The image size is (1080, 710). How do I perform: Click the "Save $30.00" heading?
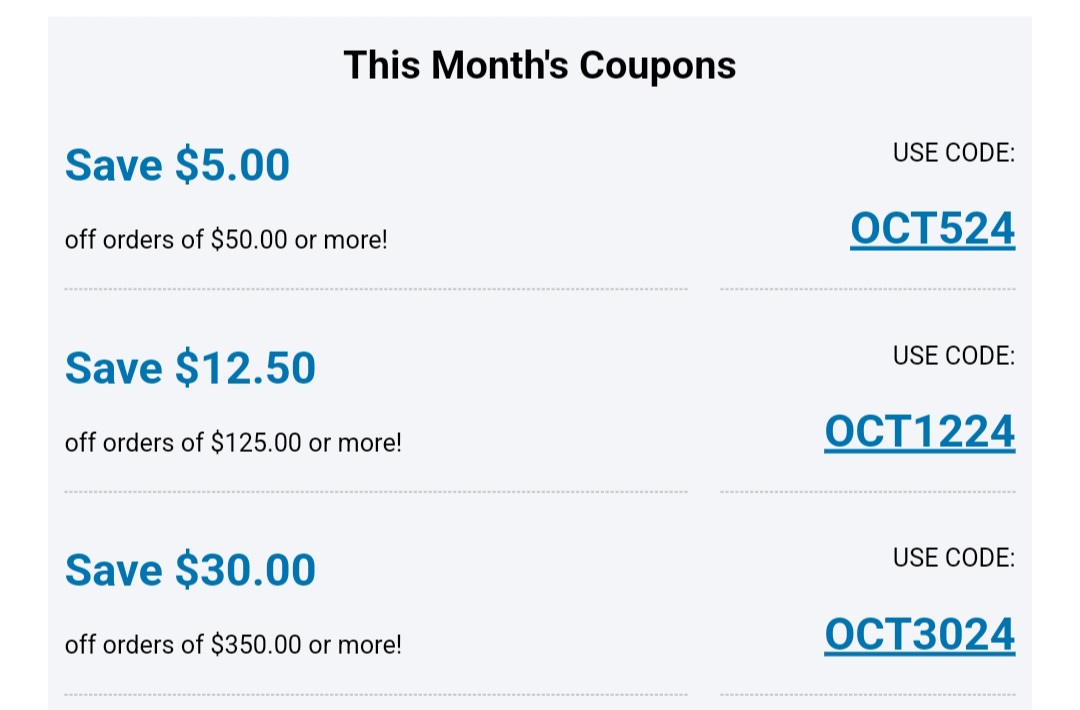click(190, 570)
